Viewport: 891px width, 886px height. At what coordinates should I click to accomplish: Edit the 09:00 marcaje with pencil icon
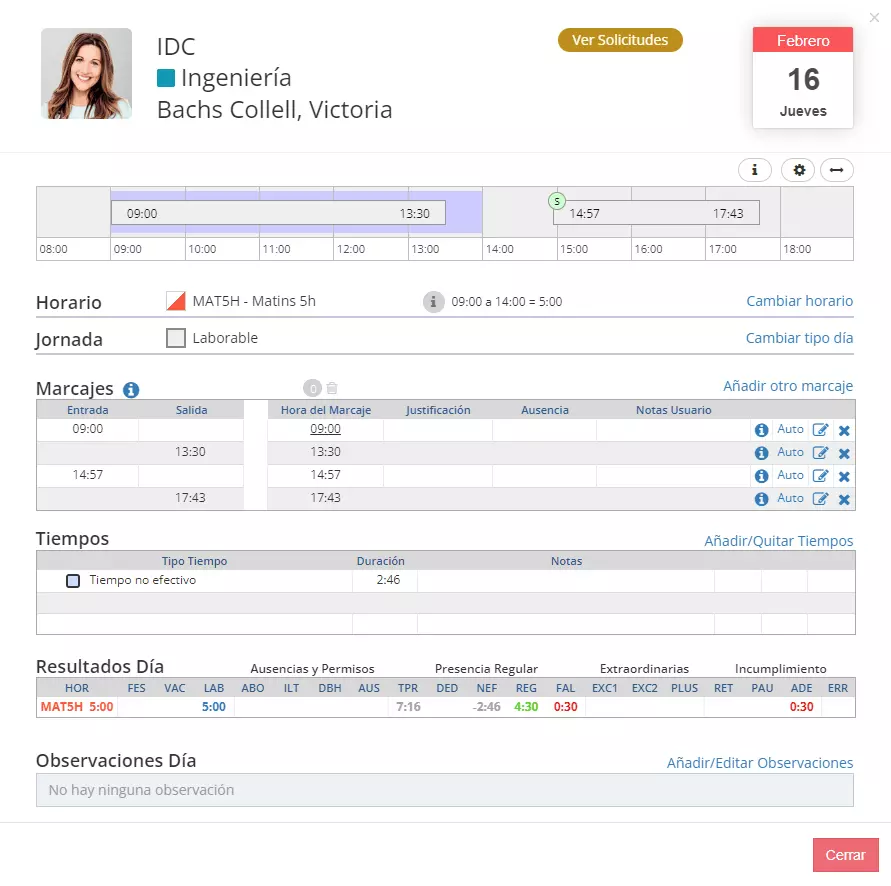(x=819, y=430)
